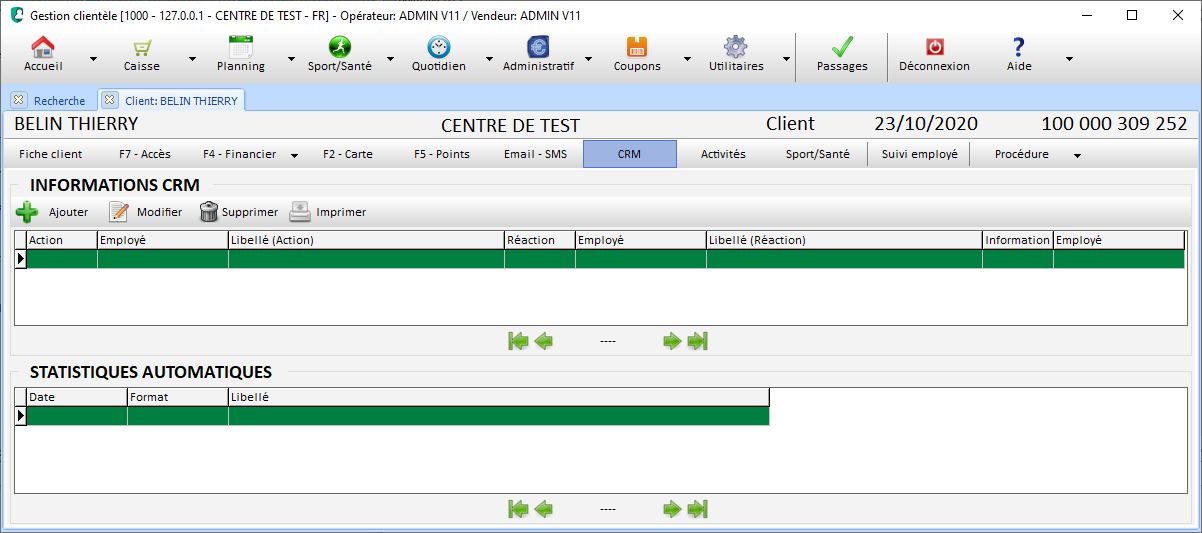Click the Libellé (Réaction) column header
Image resolution: width=1202 pixels, height=533 pixels.
(x=844, y=240)
